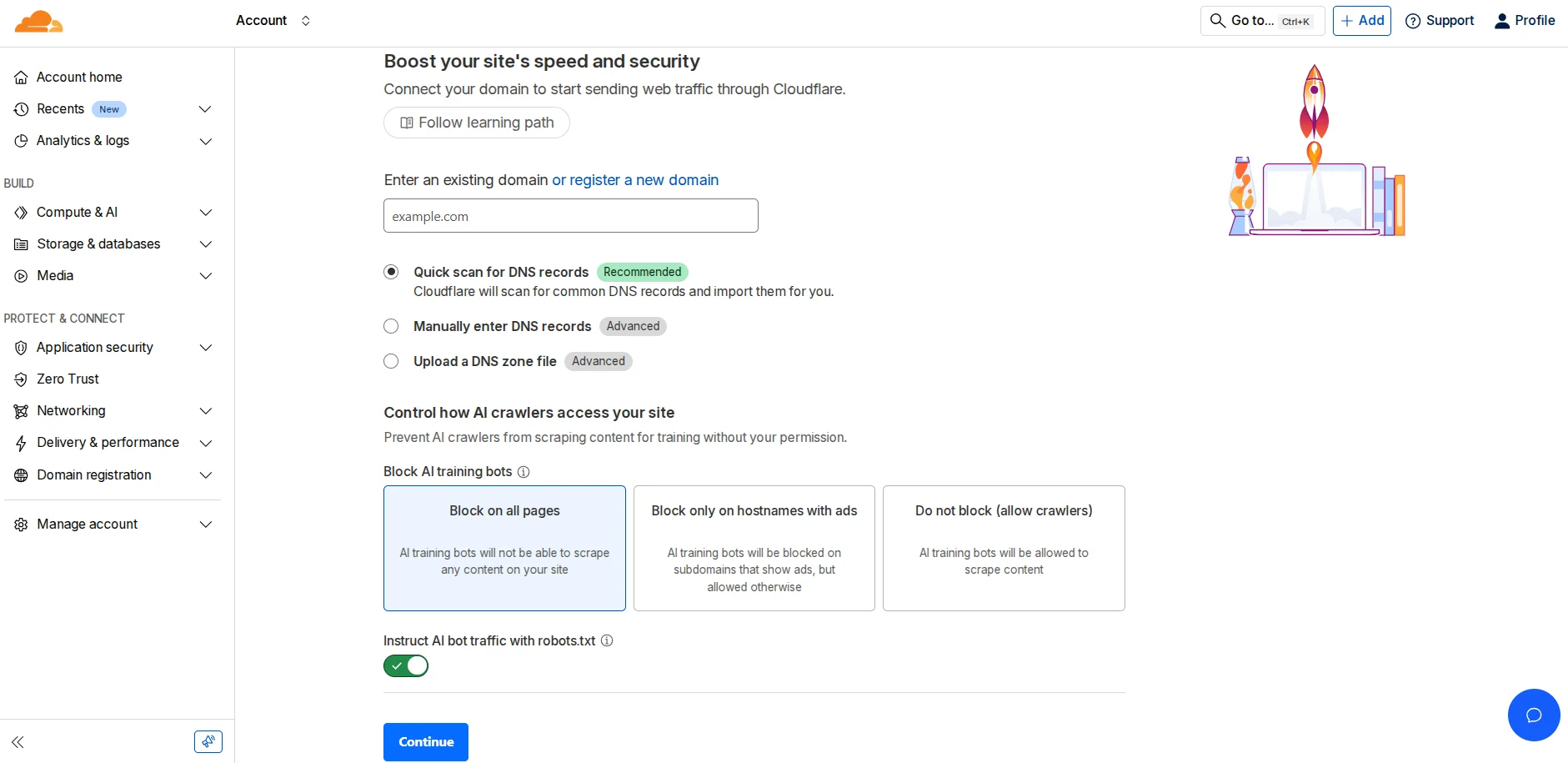Open the Networking sidebar item

coord(70,411)
